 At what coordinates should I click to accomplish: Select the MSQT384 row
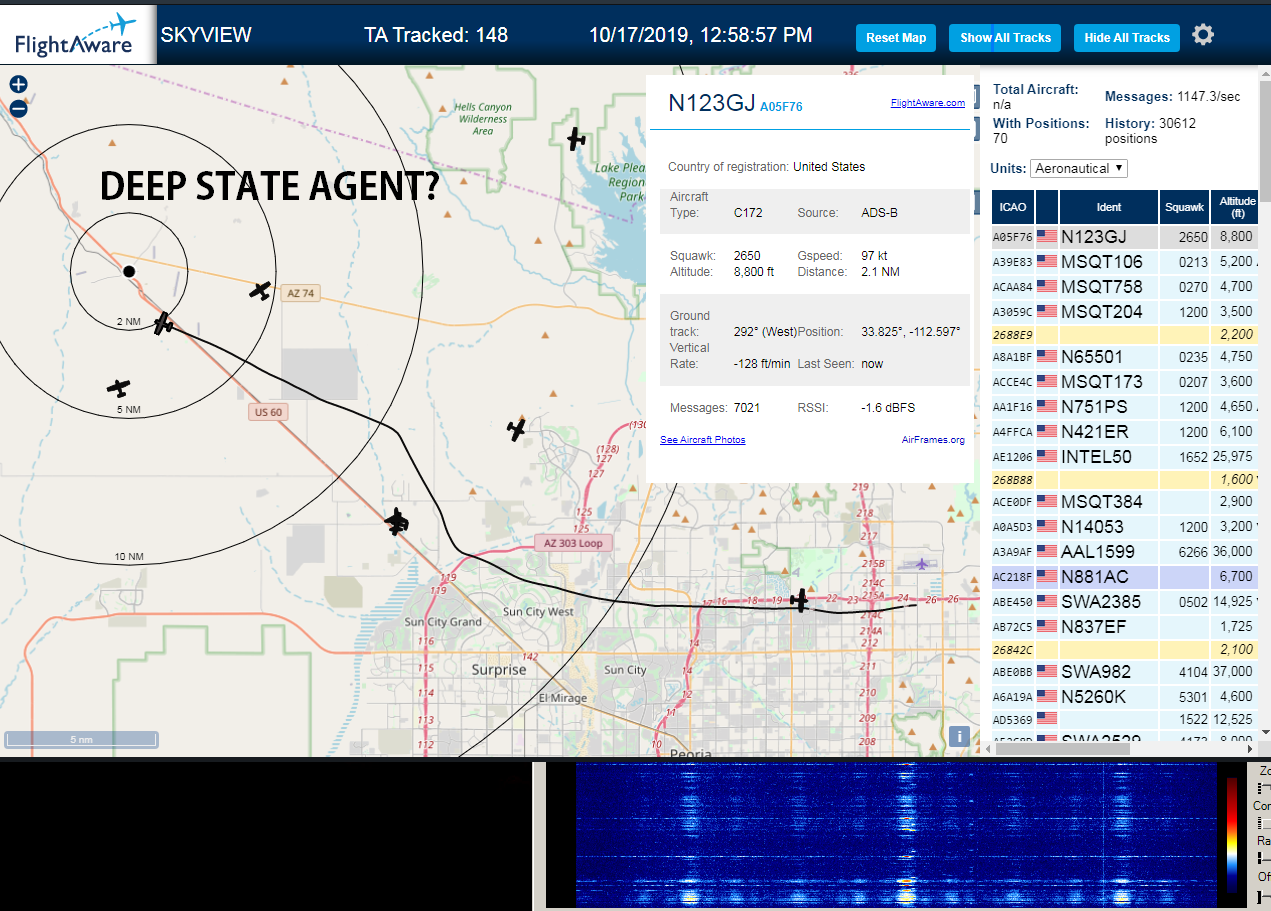pos(1125,502)
